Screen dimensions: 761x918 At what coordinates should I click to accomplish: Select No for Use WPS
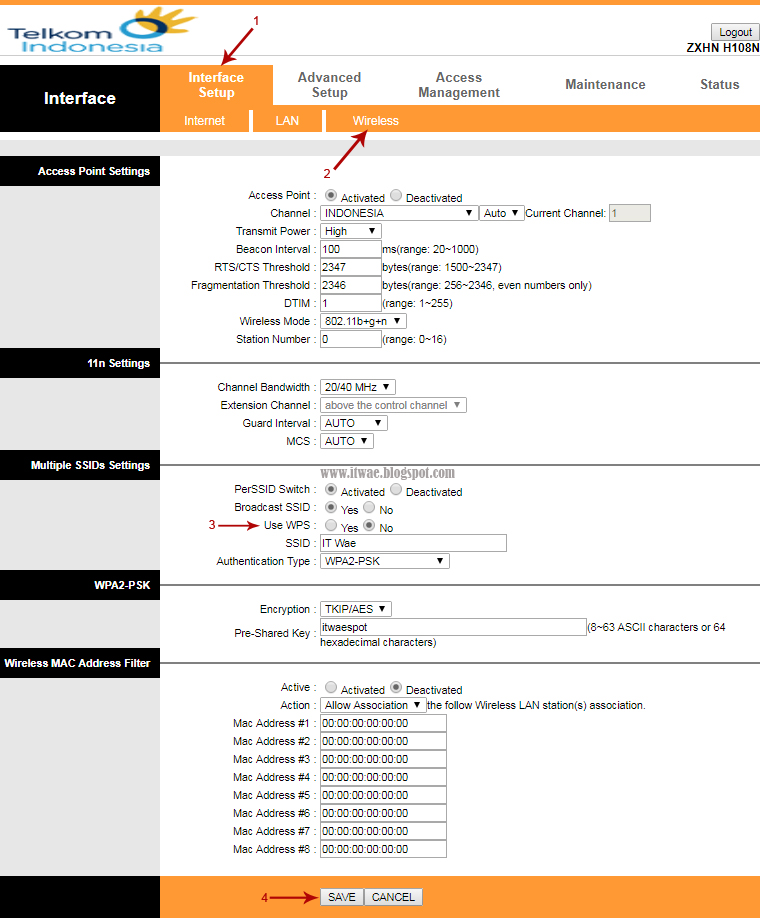pyautogui.click(x=369, y=525)
